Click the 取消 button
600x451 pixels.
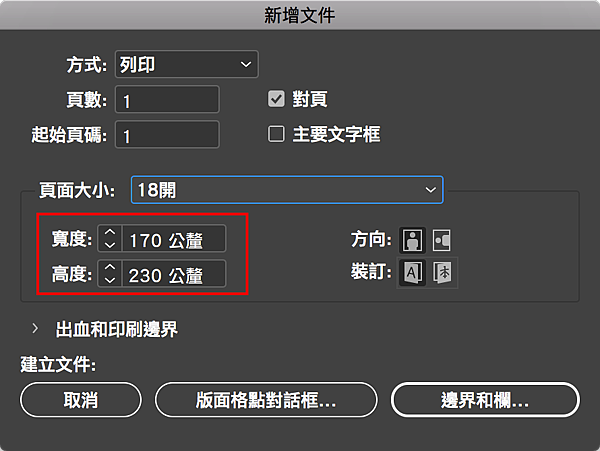(81, 400)
